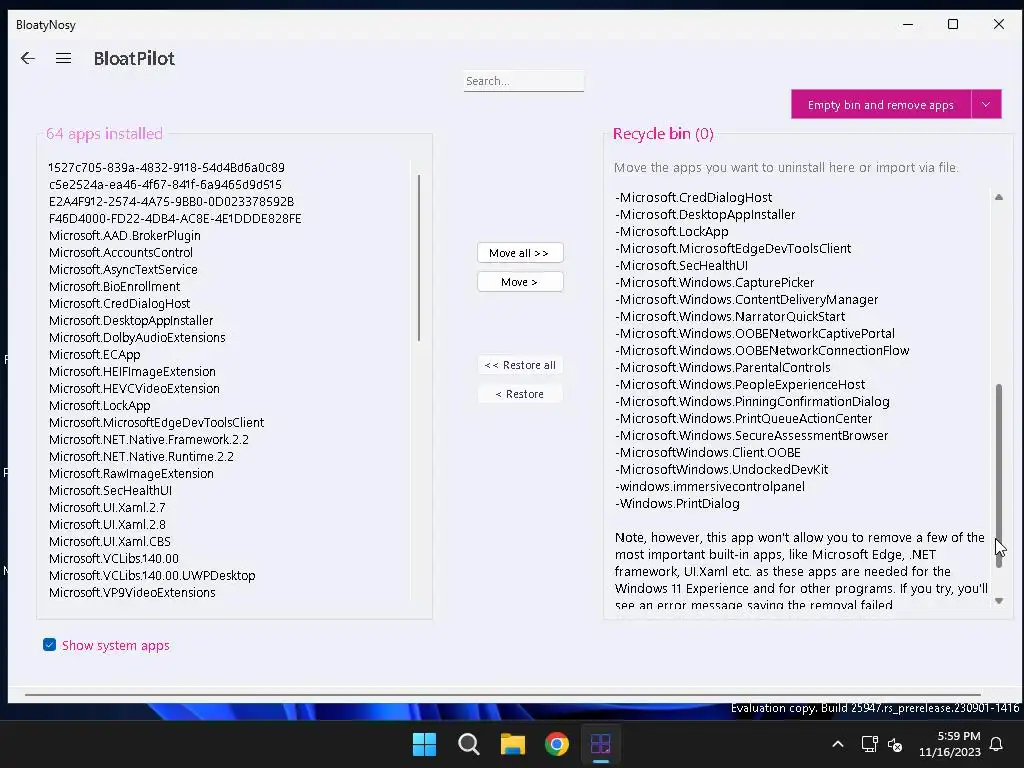Select Microsoft.UI.Xaml.2.7 entry

(107, 507)
